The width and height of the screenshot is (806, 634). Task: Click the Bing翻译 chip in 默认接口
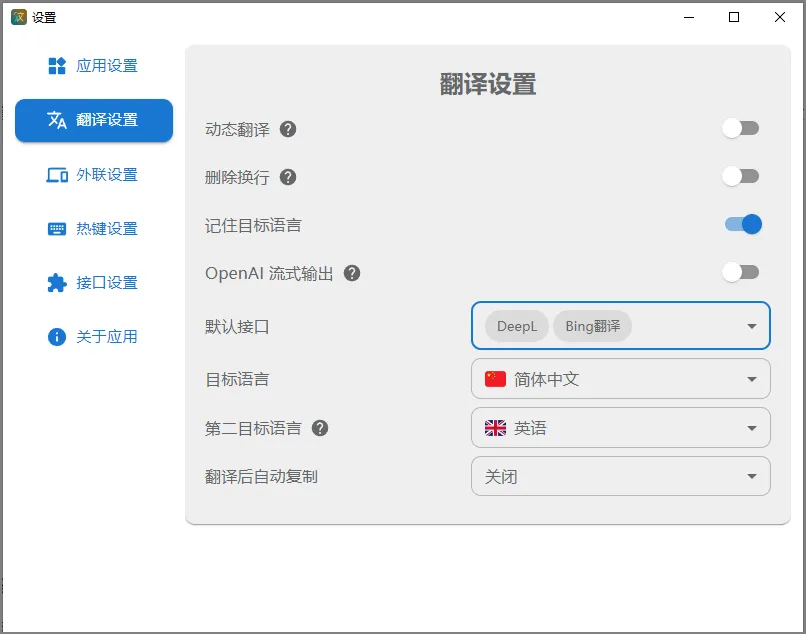pos(592,326)
